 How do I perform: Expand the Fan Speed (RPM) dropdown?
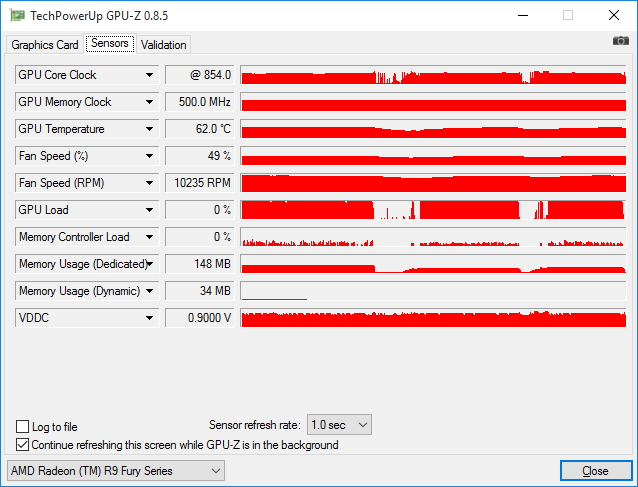149,183
